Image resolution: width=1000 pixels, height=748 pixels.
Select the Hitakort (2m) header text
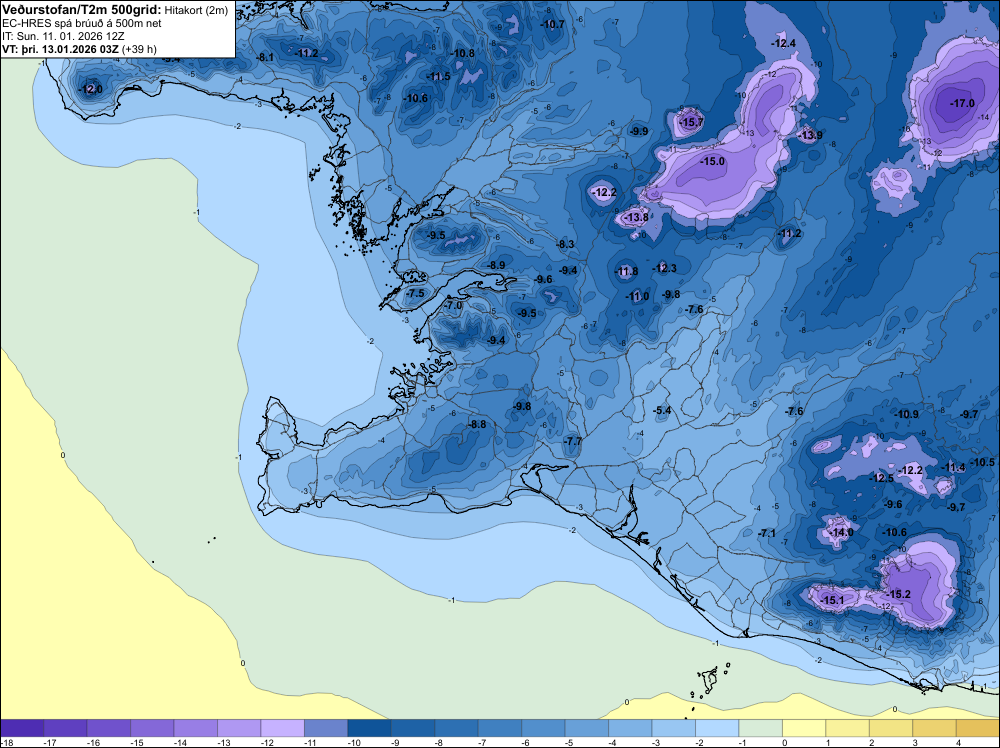tap(196, 11)
